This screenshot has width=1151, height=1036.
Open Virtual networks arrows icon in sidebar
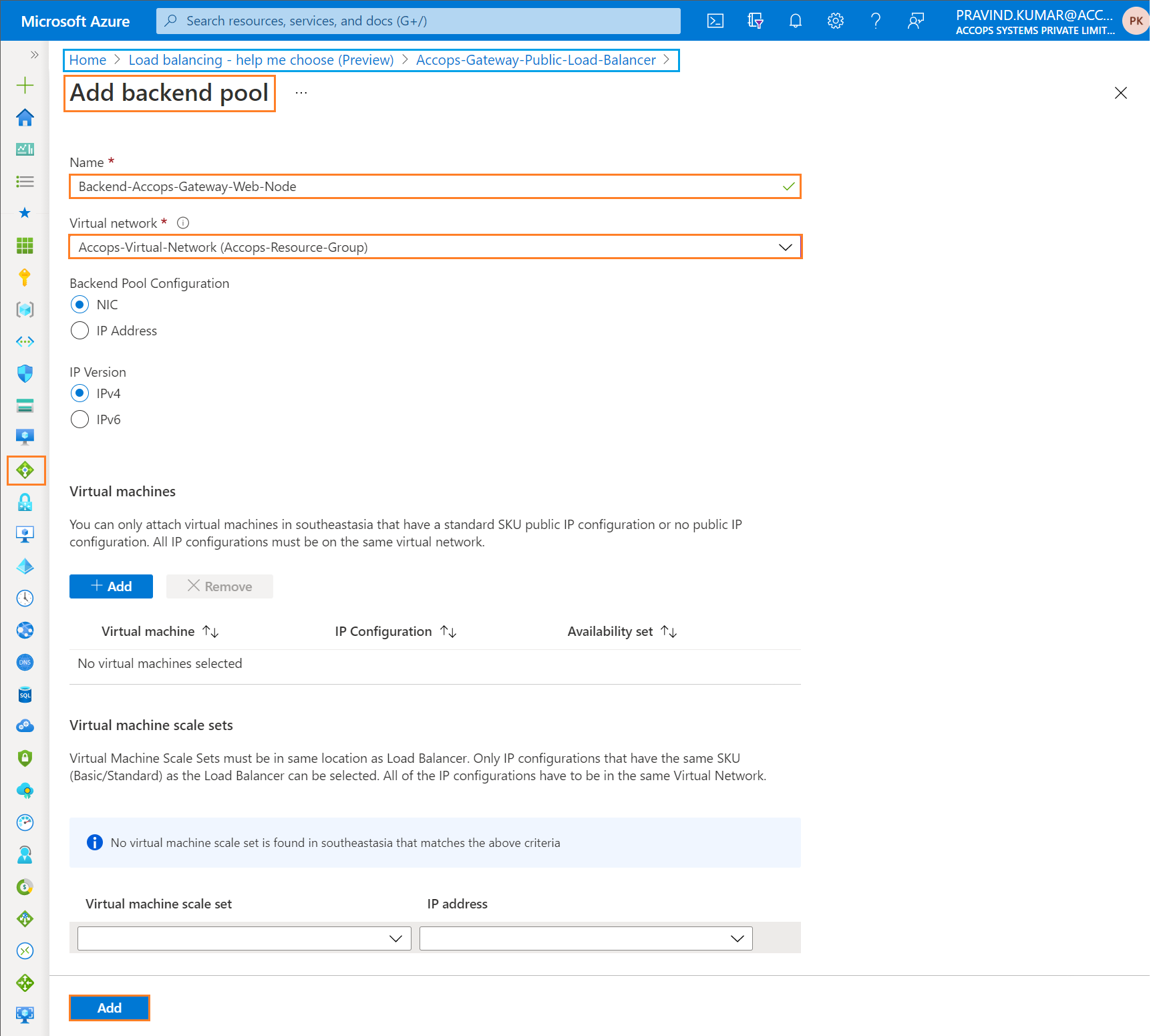point(25,341)
